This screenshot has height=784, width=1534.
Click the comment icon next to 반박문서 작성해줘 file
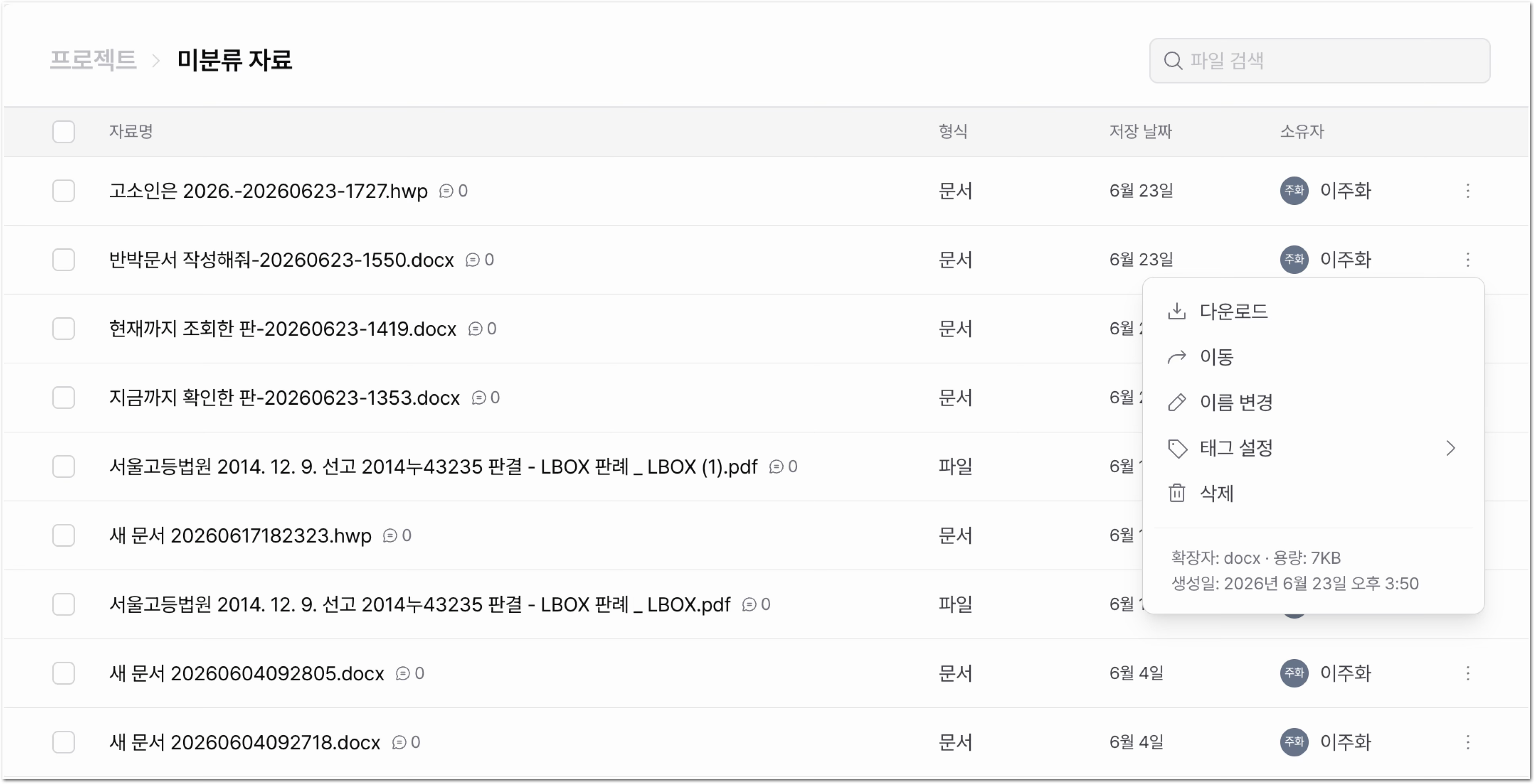(x=472, y=260)
